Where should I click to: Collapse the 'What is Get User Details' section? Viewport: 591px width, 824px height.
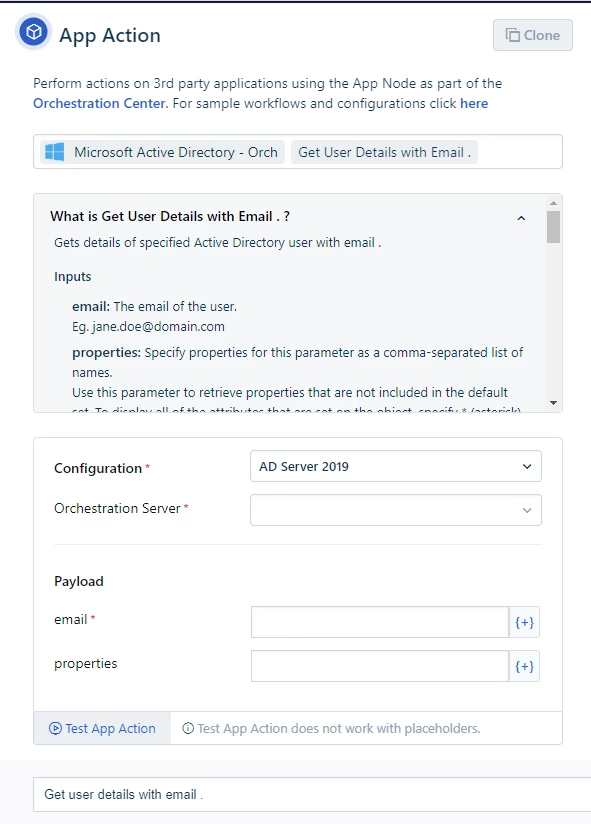point(521,218)
